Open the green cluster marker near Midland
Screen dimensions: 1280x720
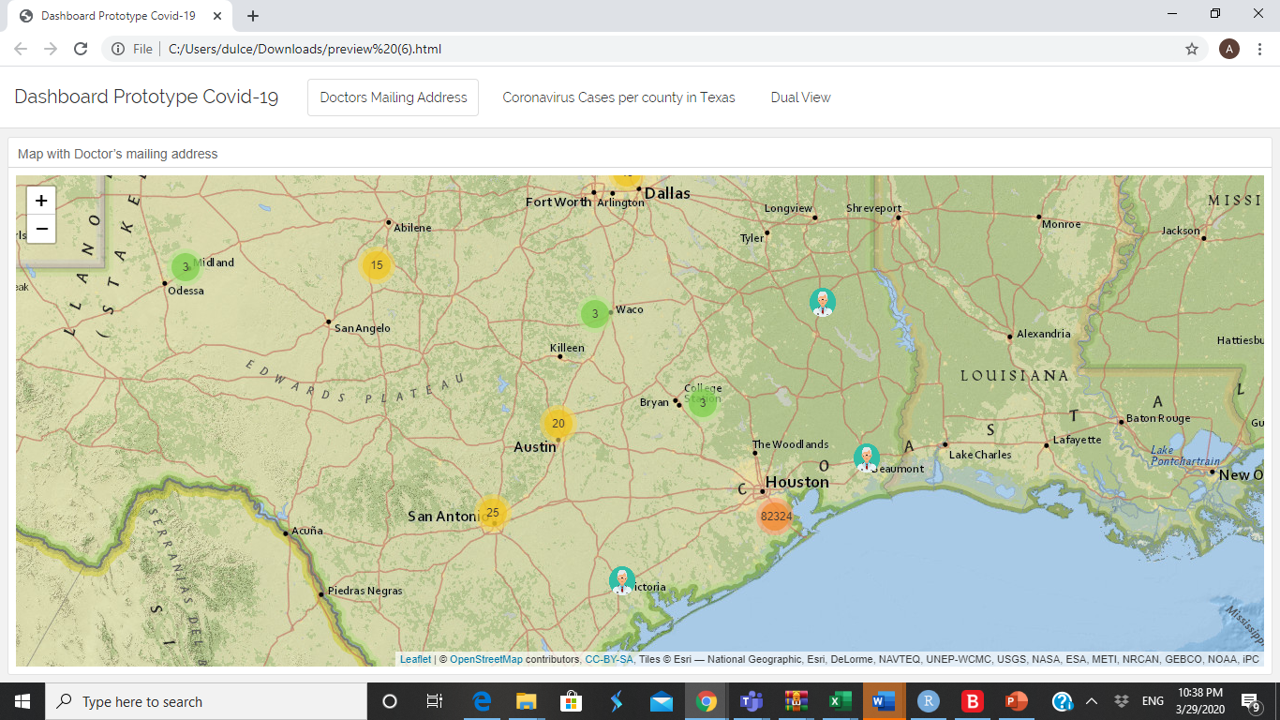pos(185,267)
